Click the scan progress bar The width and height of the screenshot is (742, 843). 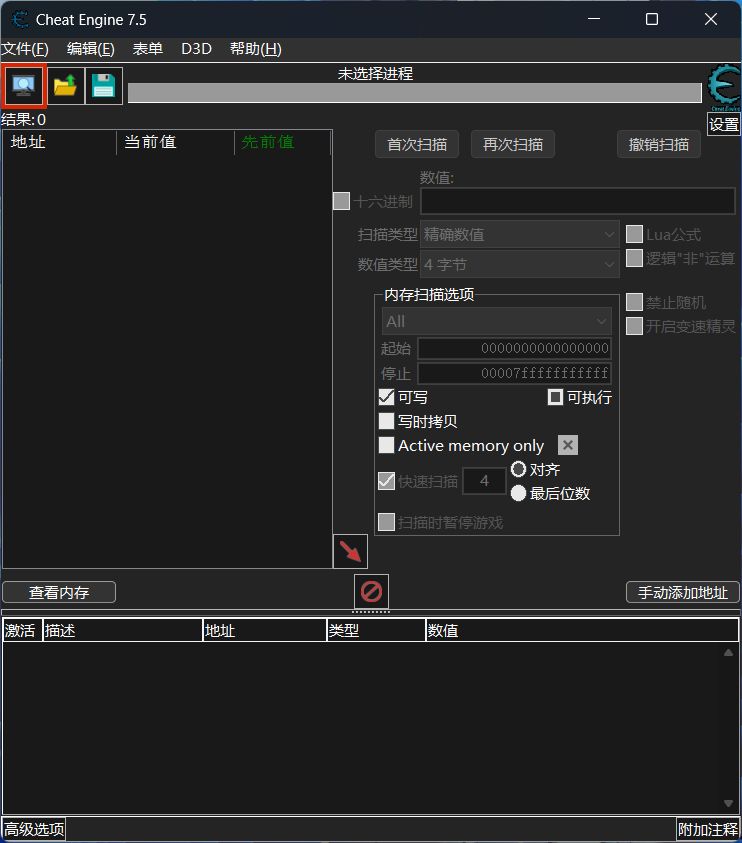415,92
